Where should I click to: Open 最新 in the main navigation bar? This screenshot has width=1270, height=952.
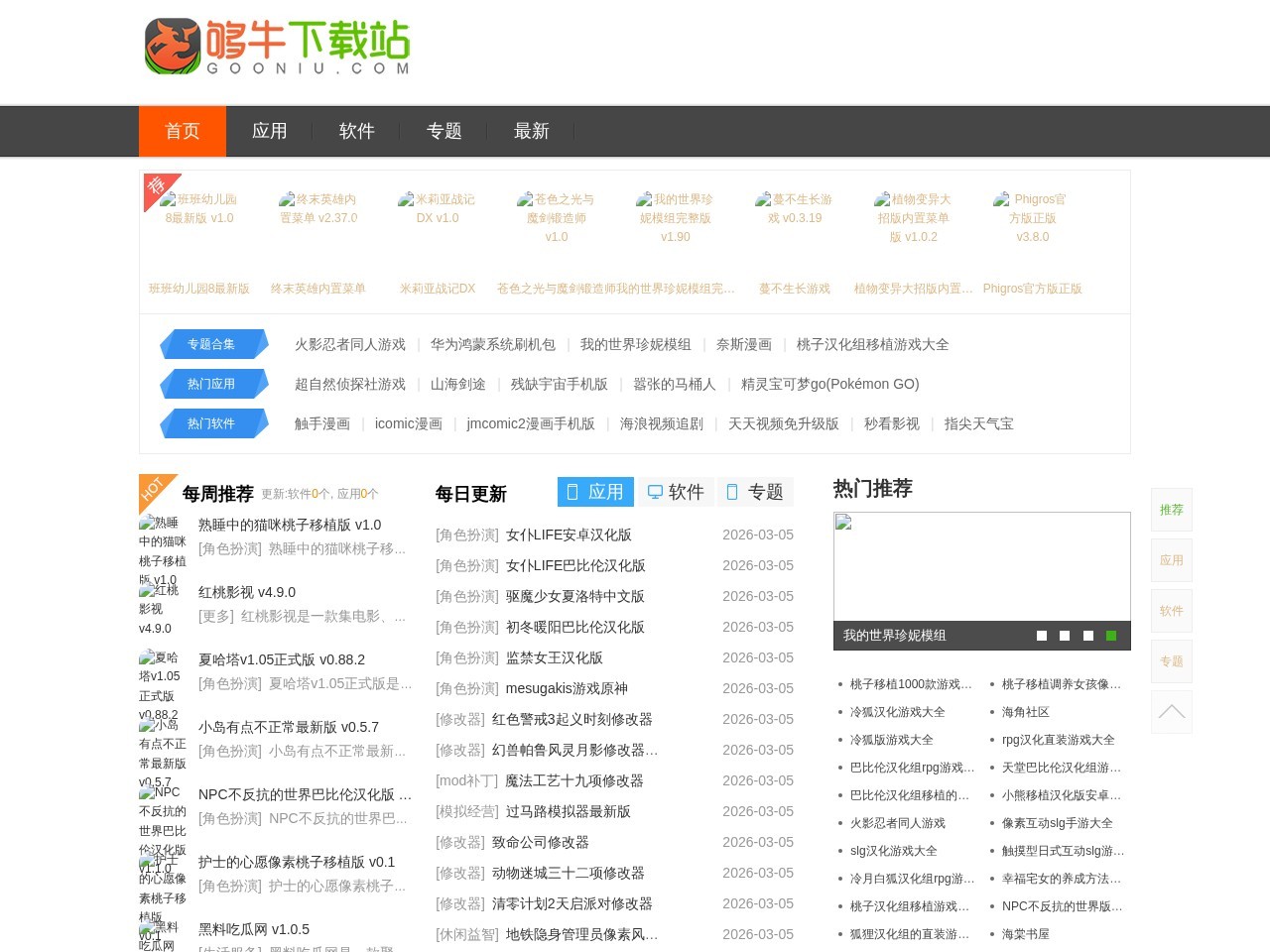531,131
